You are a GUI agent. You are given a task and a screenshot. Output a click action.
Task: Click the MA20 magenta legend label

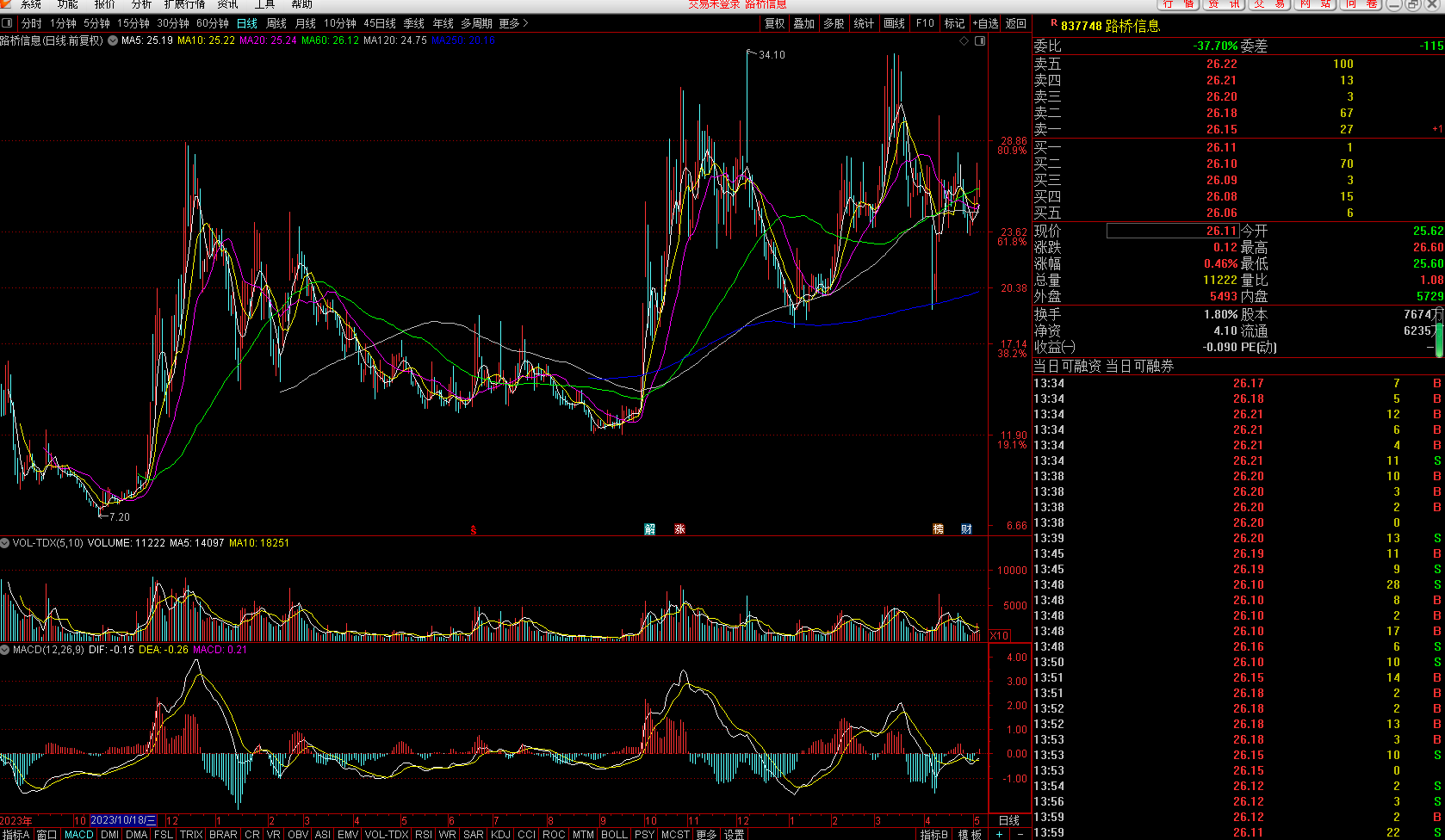pos(268,40)
